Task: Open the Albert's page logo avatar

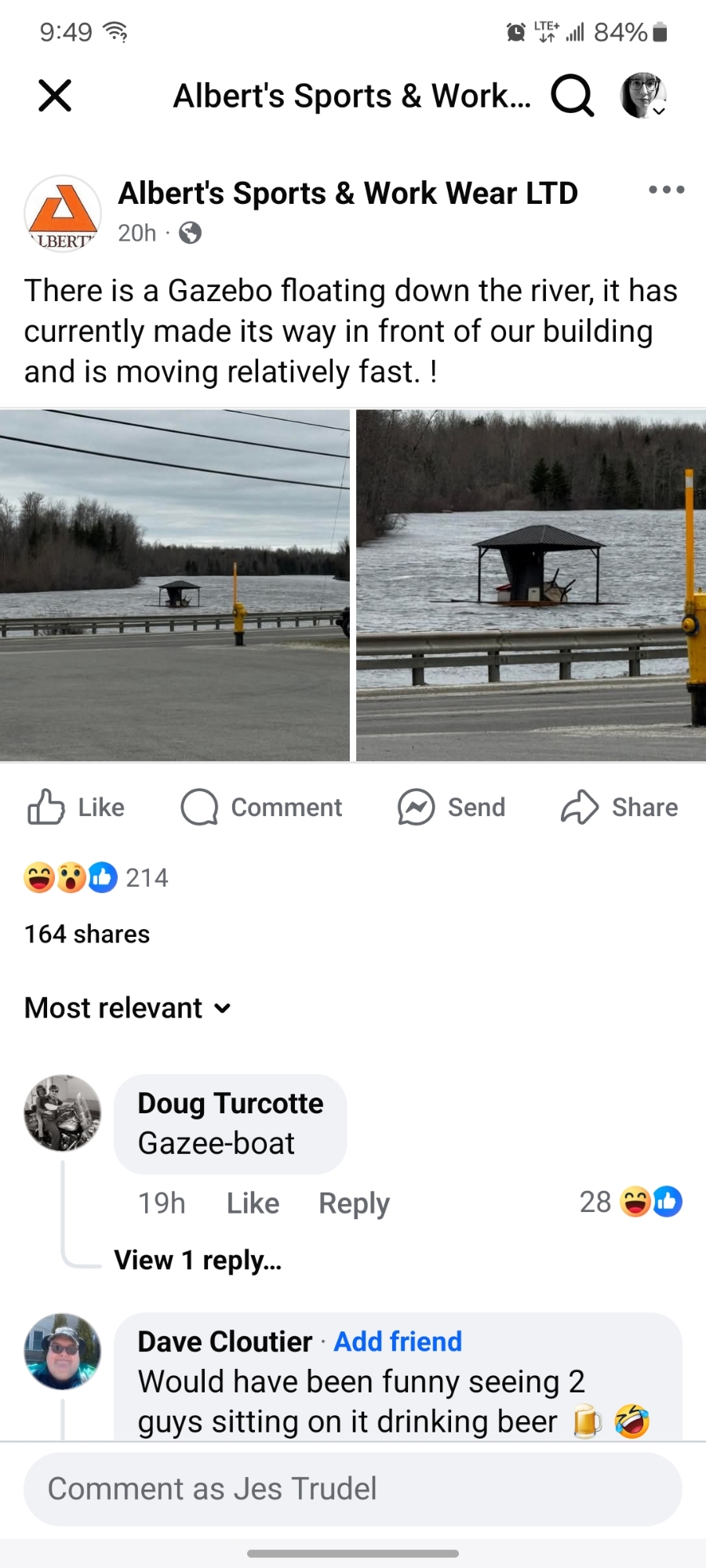Action: 63,213
